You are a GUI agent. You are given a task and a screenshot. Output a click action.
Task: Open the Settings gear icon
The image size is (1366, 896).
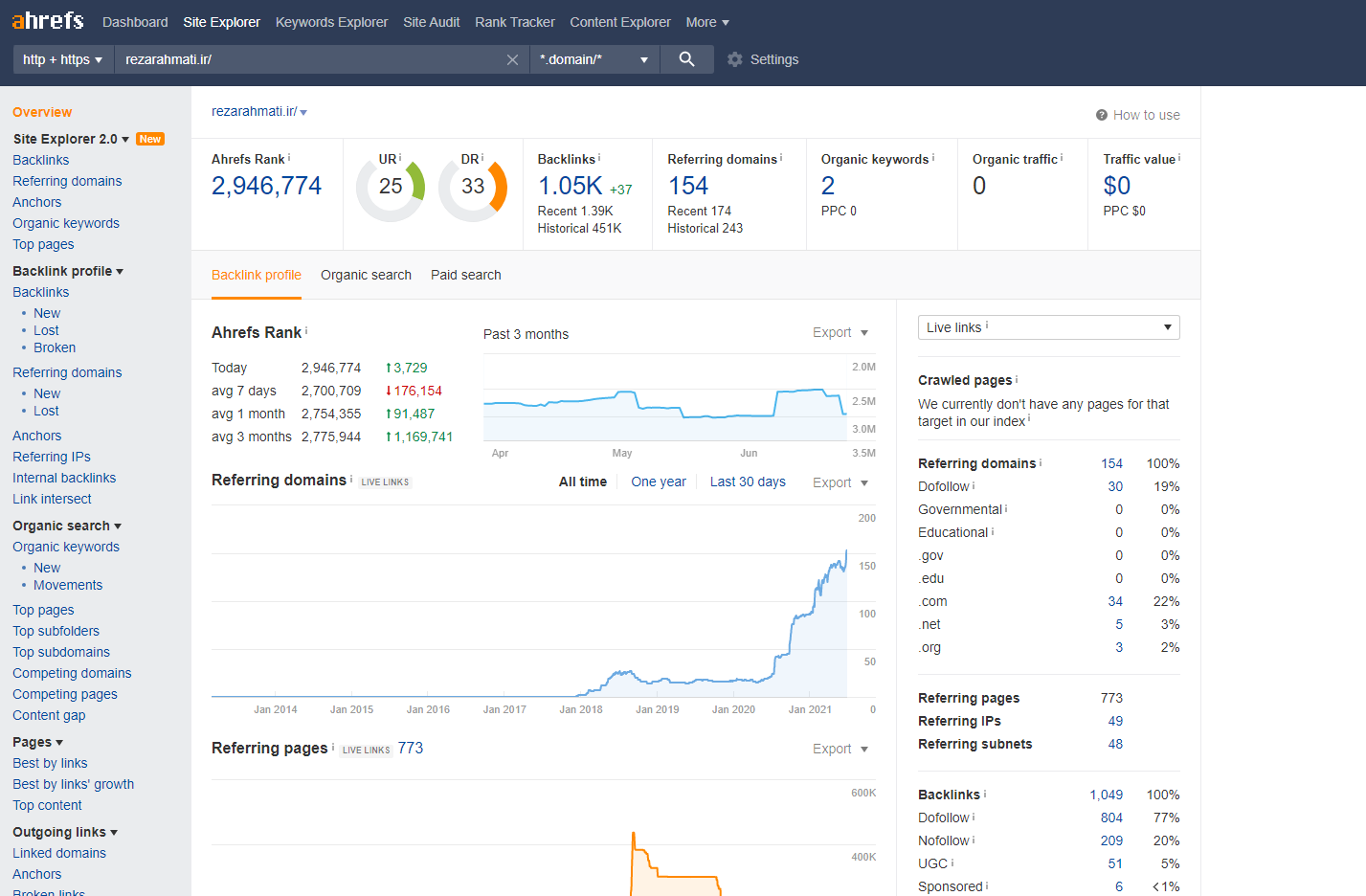point(735,59)
